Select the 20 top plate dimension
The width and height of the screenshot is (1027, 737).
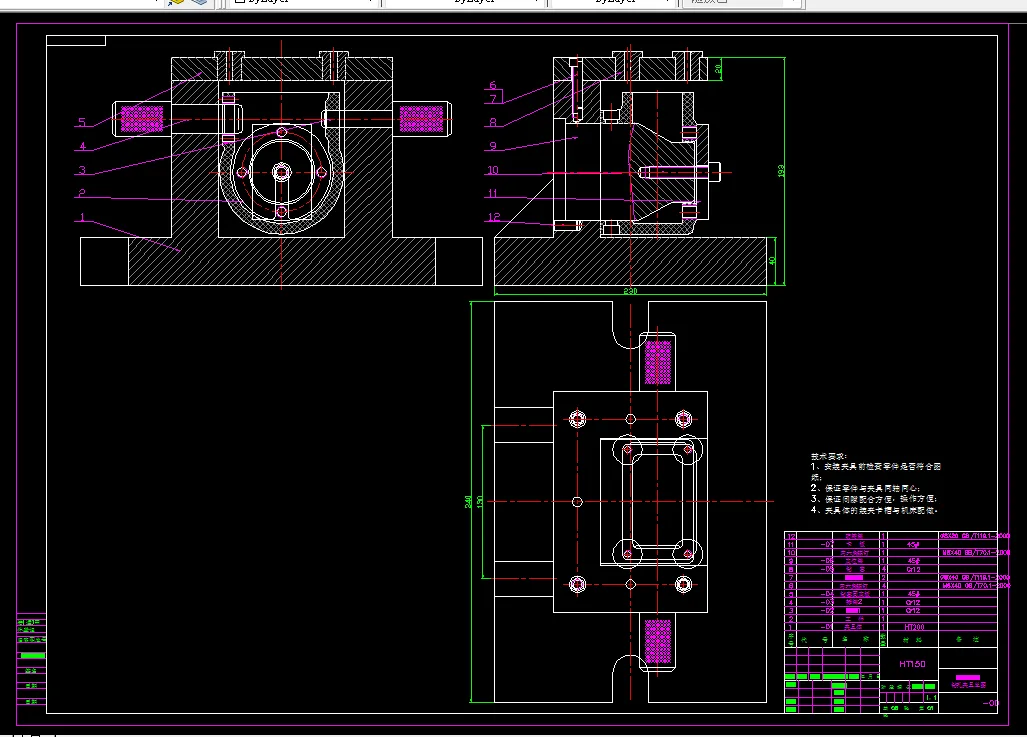(719, 68)
